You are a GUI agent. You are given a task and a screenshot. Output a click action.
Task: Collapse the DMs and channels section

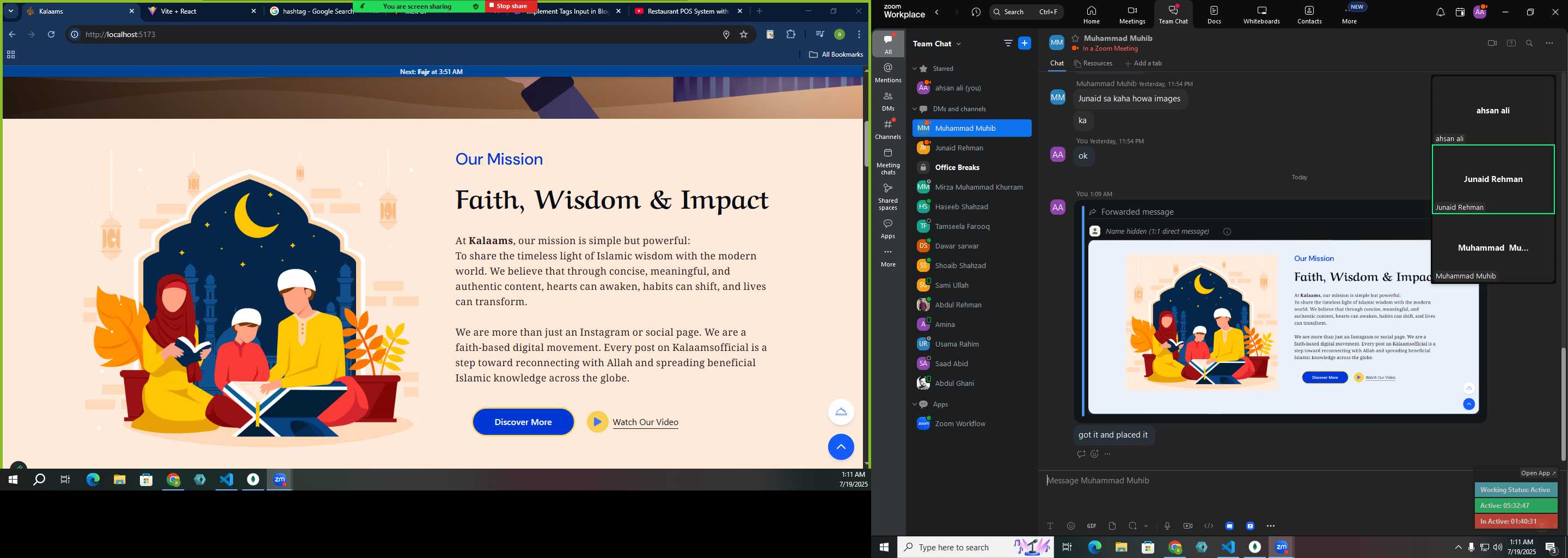(x=914, y=109)
